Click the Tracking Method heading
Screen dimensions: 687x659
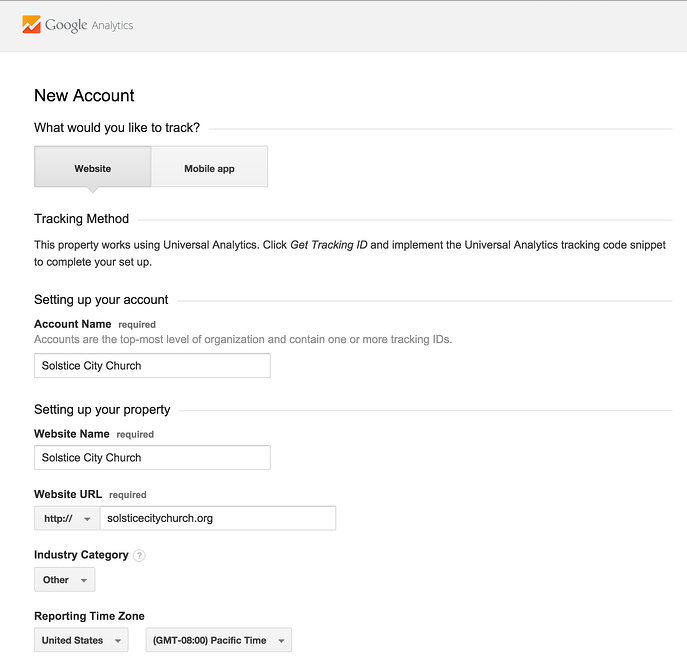coord(81,219)
